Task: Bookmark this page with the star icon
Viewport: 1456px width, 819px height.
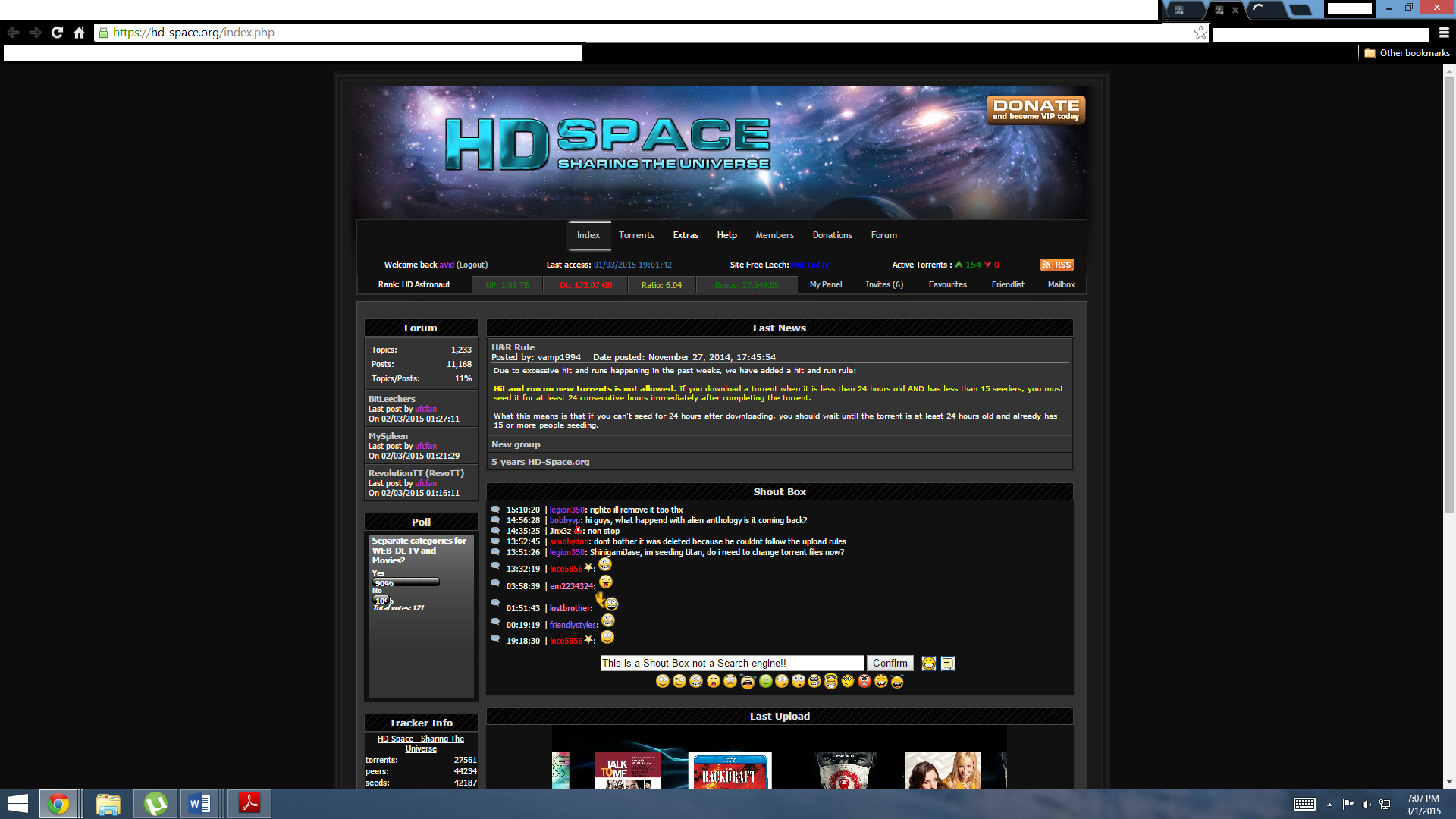Action: point(1200,33)
